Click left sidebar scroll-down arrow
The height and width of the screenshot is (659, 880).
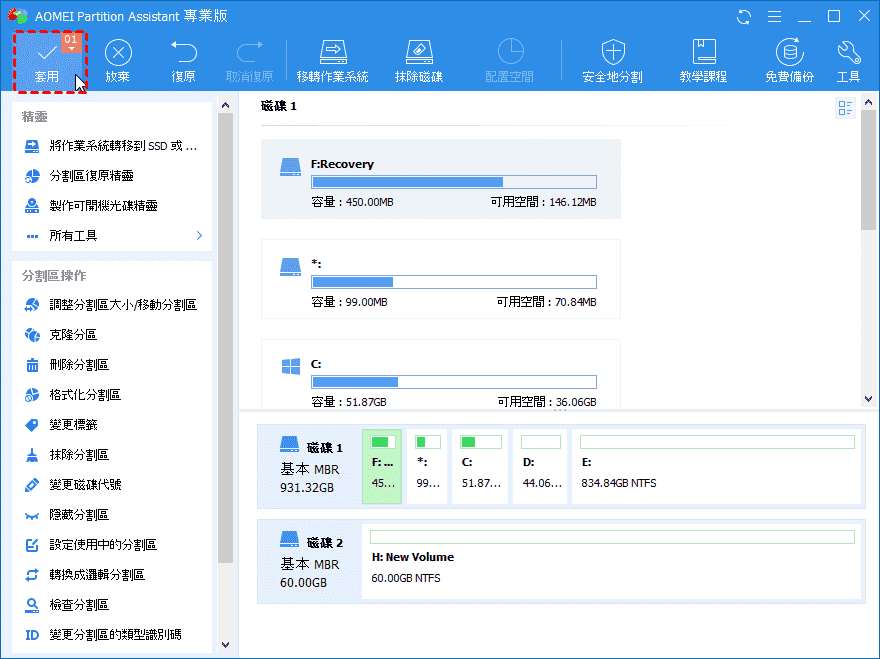[x=225, y=644]
